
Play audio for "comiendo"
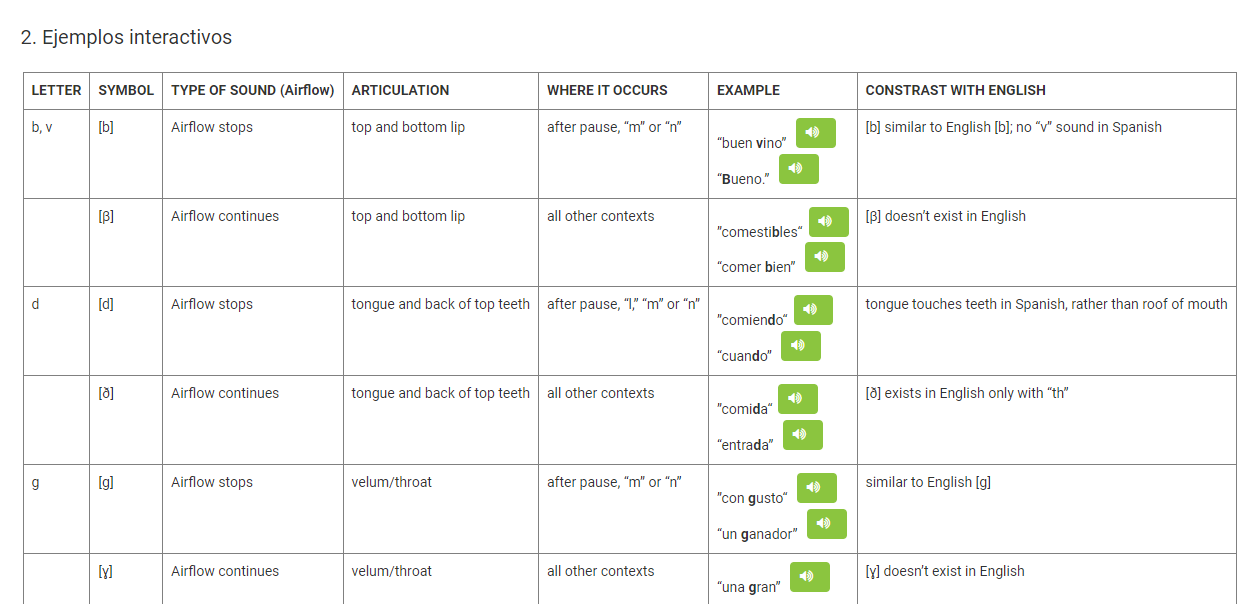pyautogui.click(x=813, y=310)
